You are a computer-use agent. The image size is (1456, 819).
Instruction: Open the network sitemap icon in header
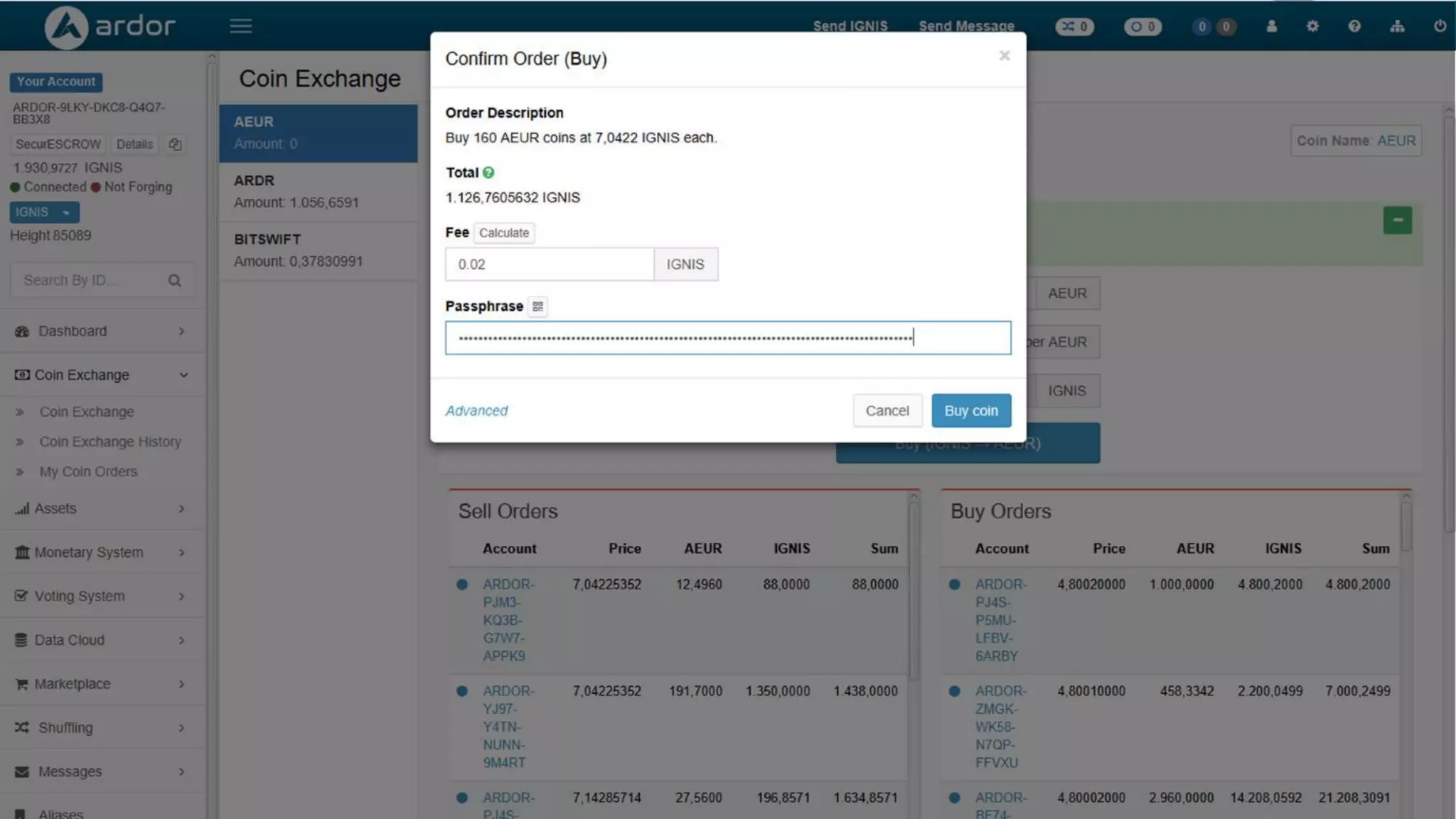click(1397, 26)
